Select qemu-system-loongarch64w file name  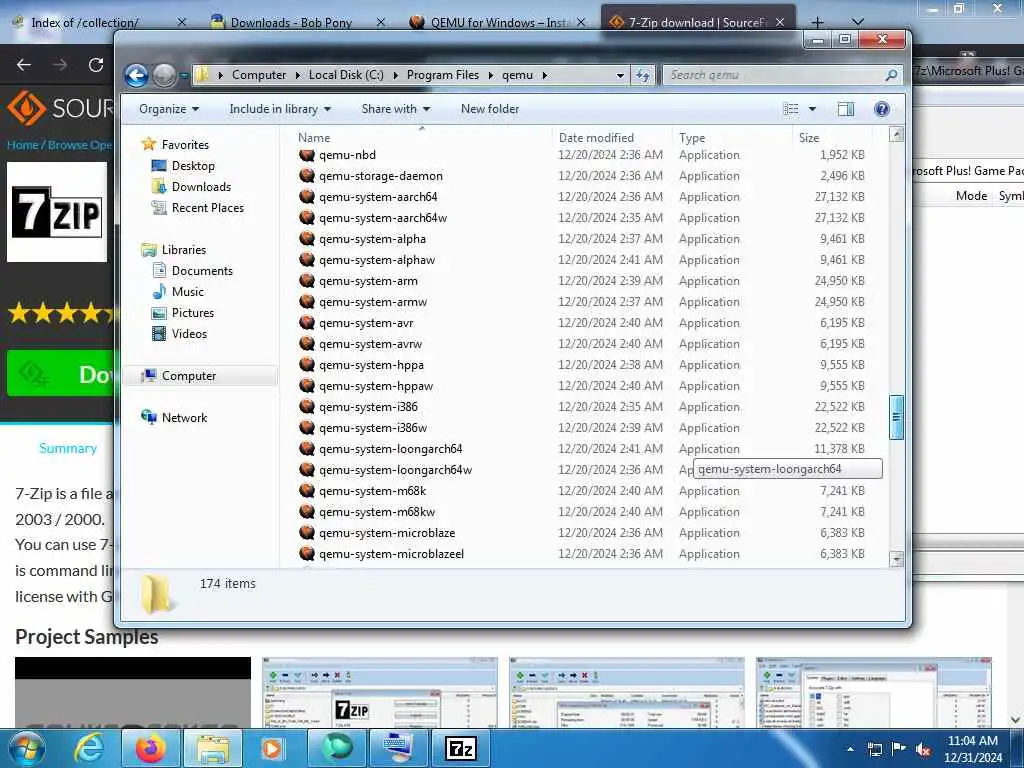pos(395,470)
